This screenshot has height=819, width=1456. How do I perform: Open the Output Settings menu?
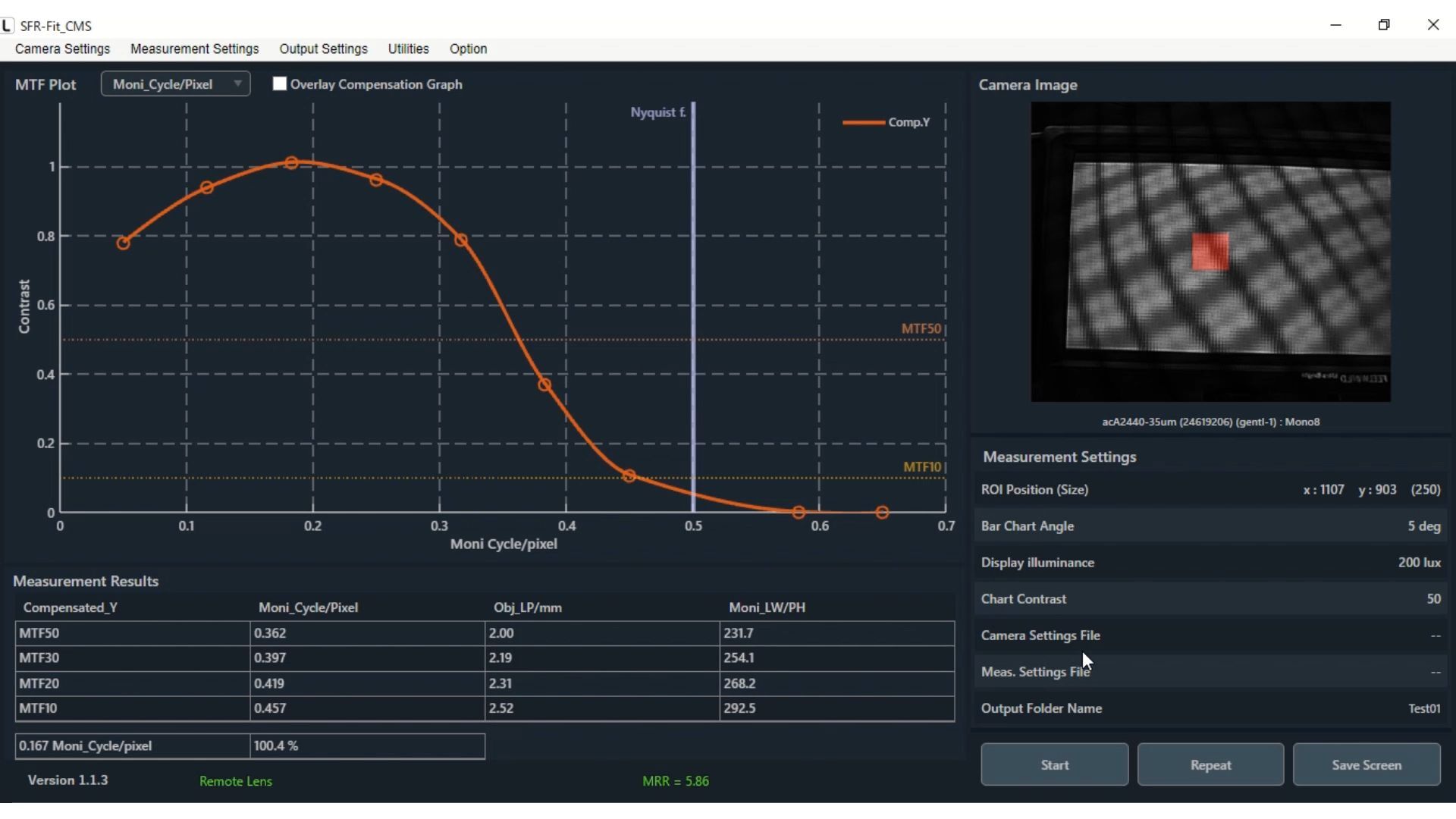323,49
